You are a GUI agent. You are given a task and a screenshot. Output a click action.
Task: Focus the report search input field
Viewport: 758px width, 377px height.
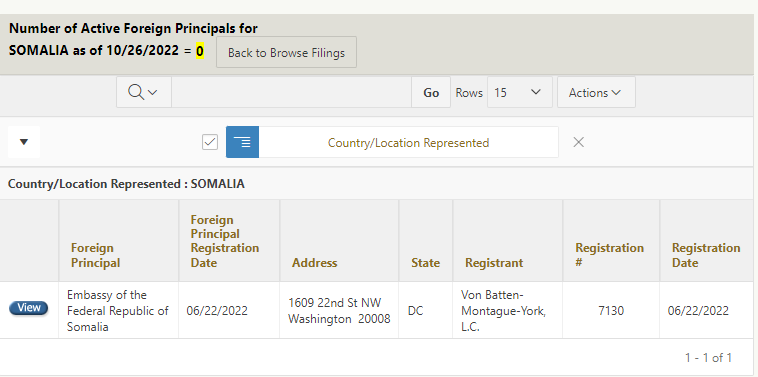click(x=292, y=92)
